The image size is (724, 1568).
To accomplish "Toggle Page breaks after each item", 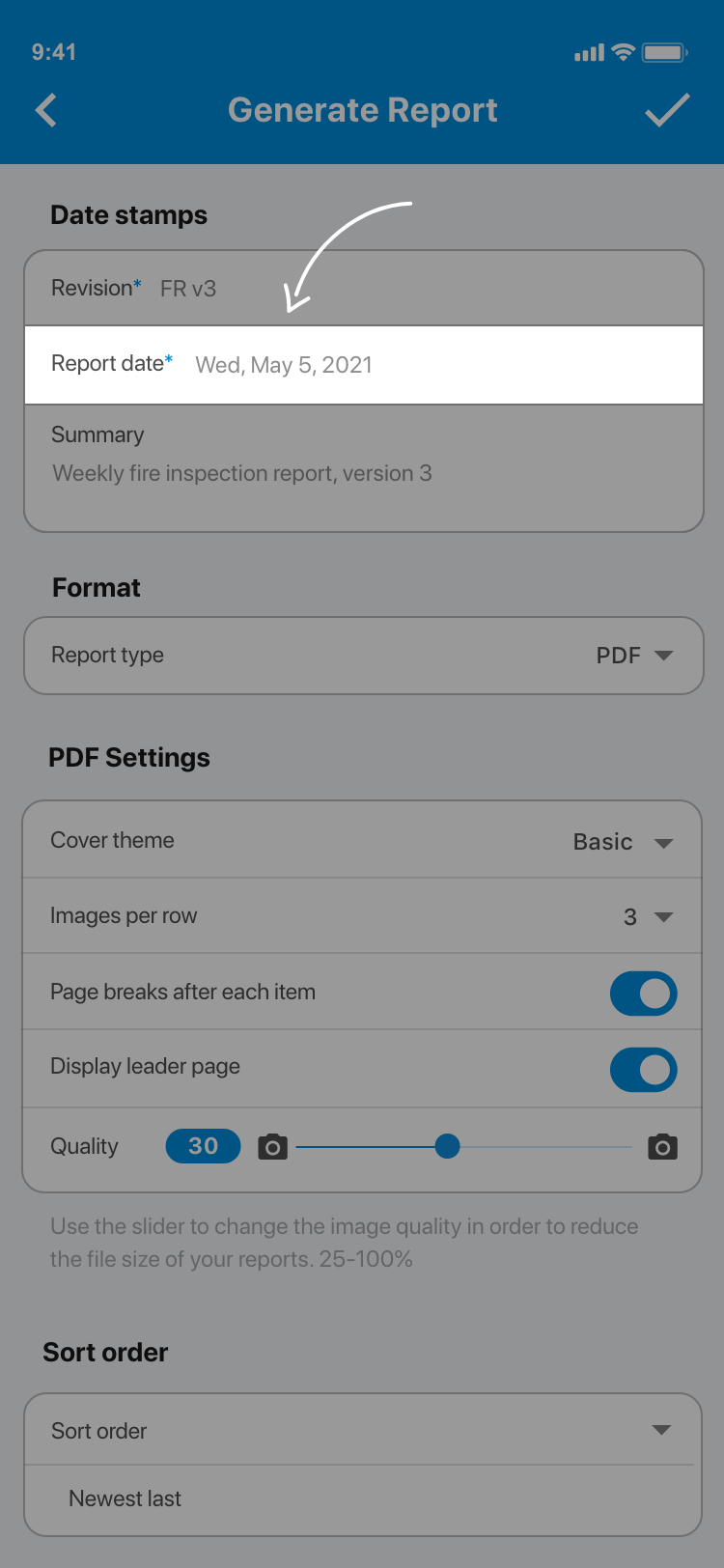I will pos(643,994).
